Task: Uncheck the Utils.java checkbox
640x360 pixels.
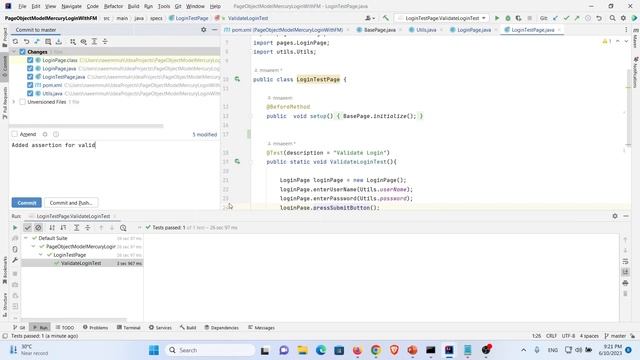Action: click(30, 93)
